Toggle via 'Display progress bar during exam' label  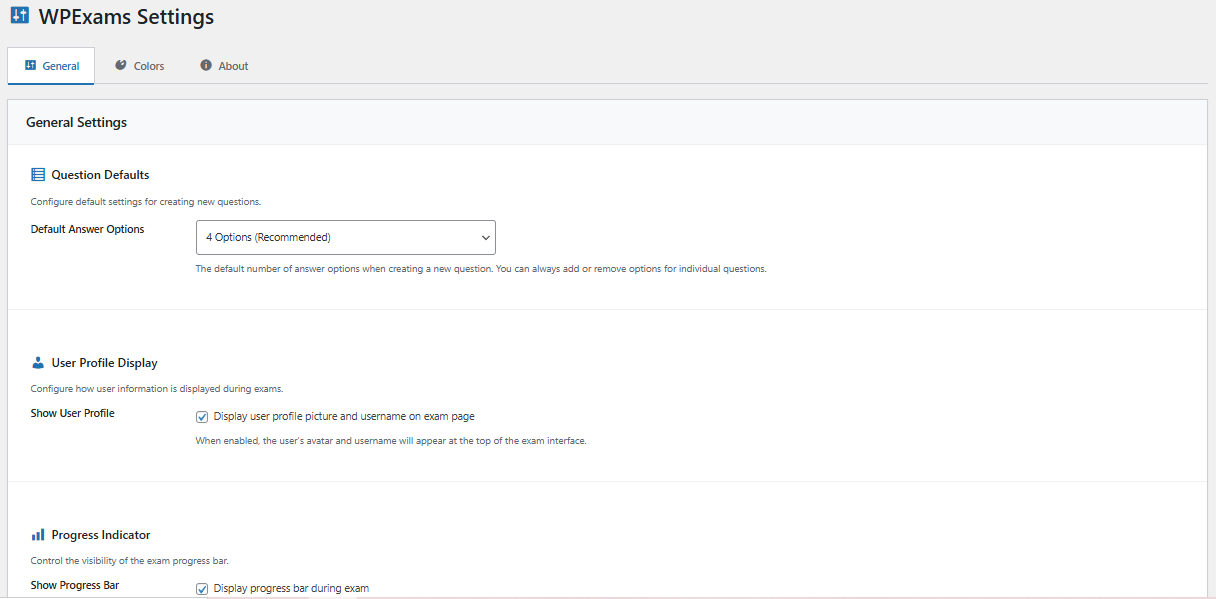(291, 589)
